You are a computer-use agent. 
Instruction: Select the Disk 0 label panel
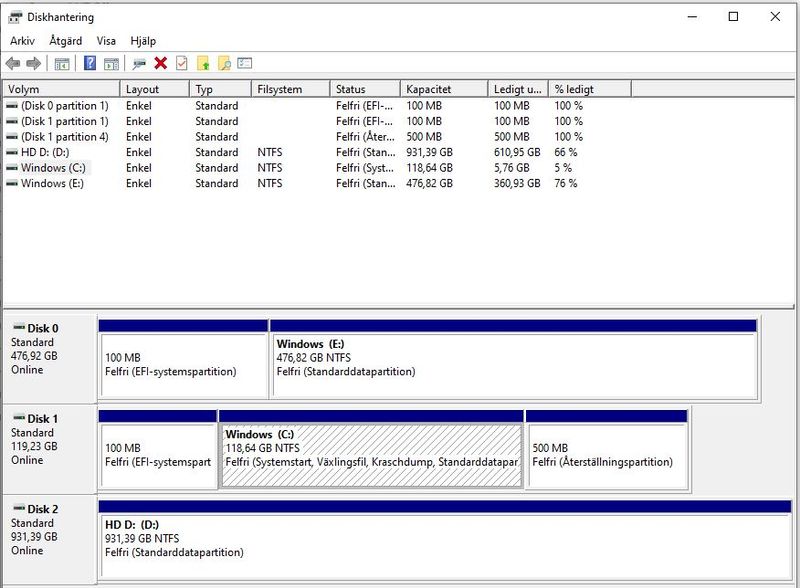(50, 359)
